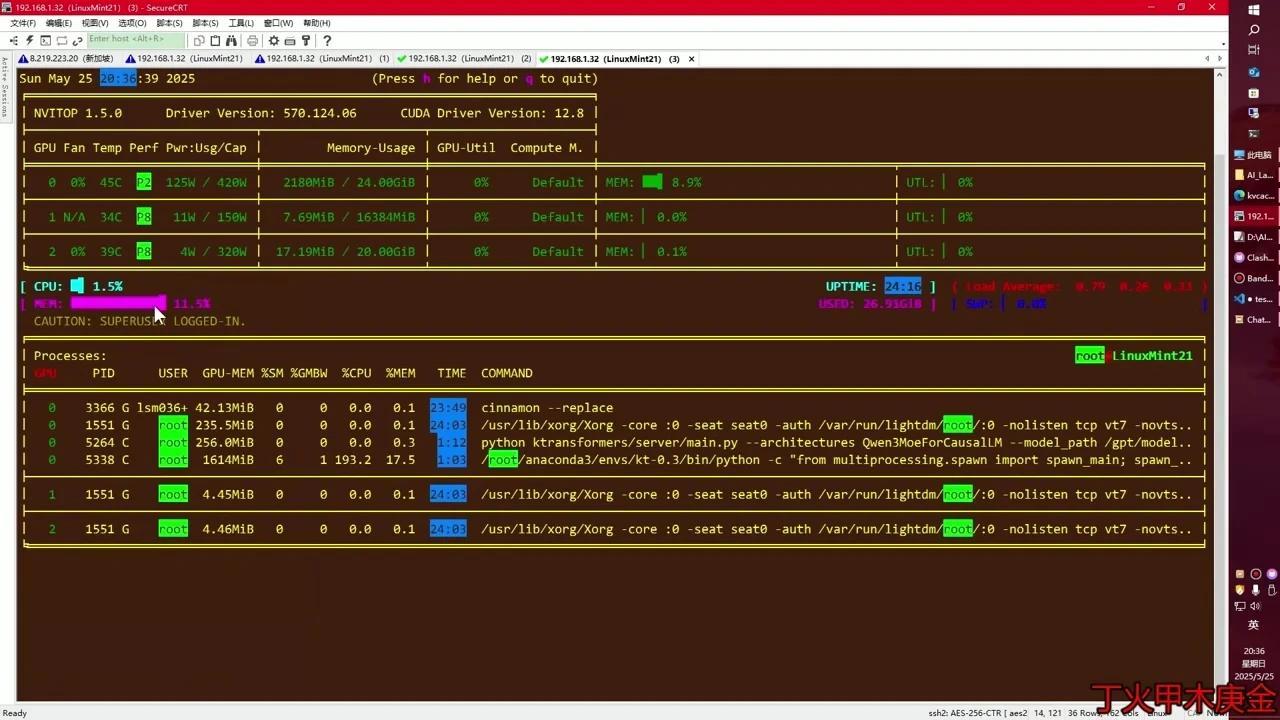Click the Quick Connect lightning icon
1280x720 pixels.
coord(30,41)
